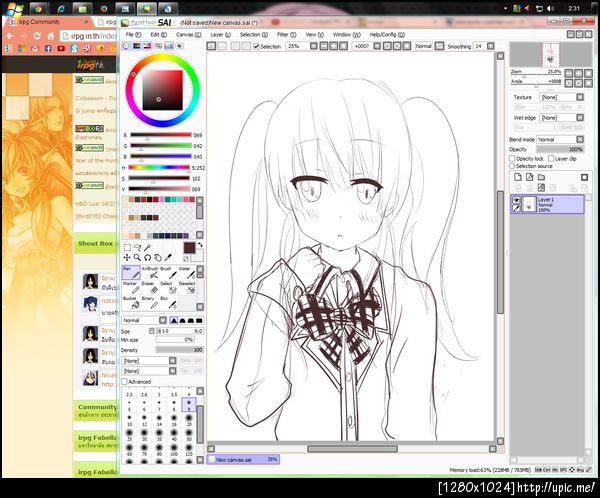The height and width of the screenshot is (498, 600).
Task: Create a new layer folder
Action: (541, 177)
